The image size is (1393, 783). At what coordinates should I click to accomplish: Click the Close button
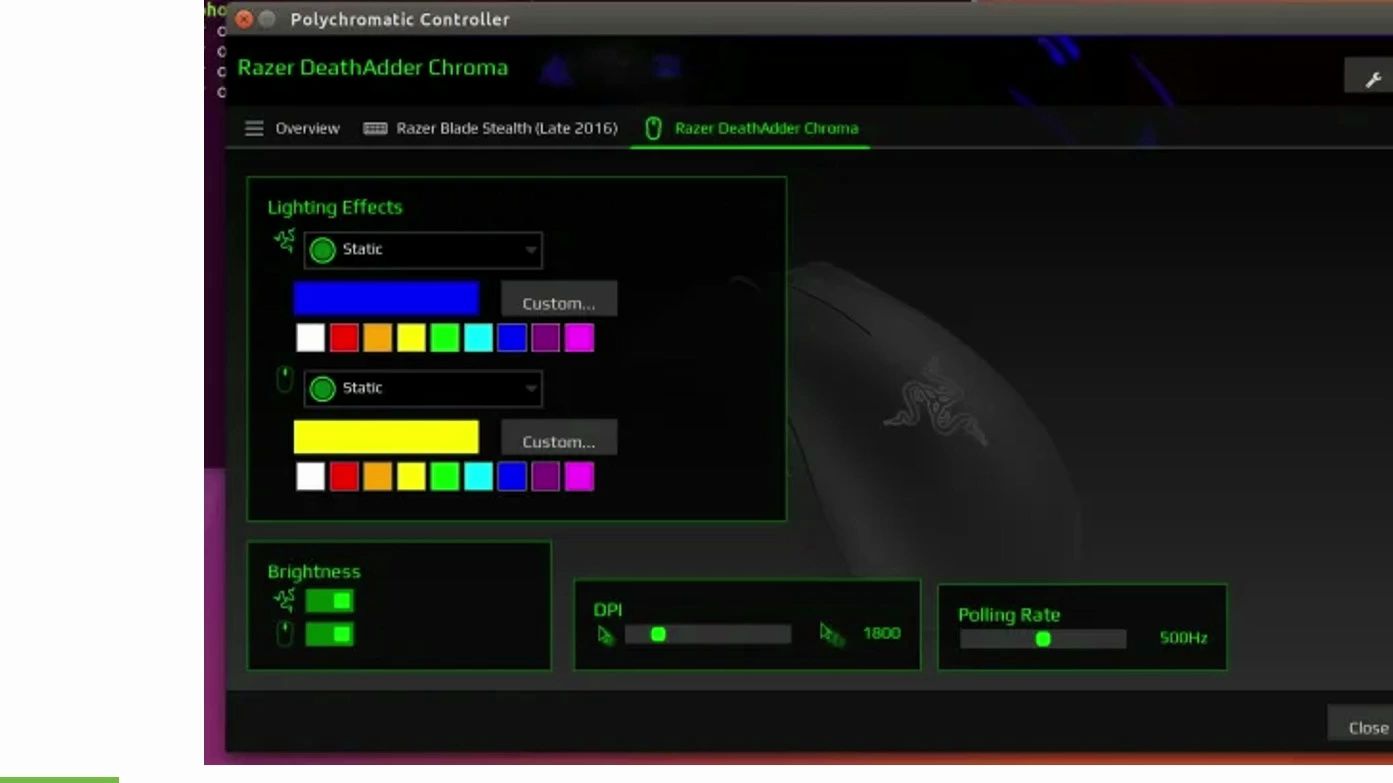1362,724
